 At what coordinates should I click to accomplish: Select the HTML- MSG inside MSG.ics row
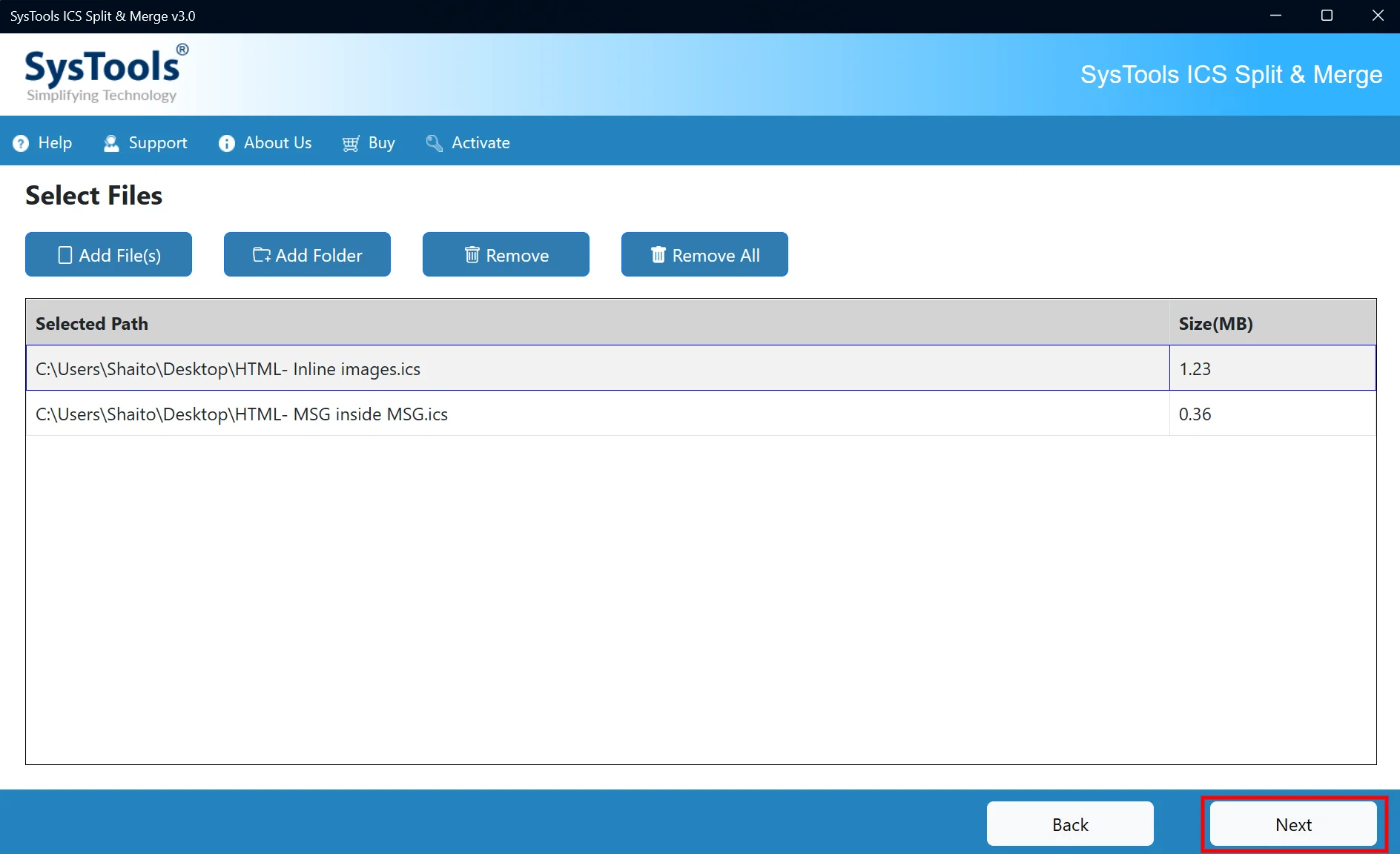[x=701, y=414]
